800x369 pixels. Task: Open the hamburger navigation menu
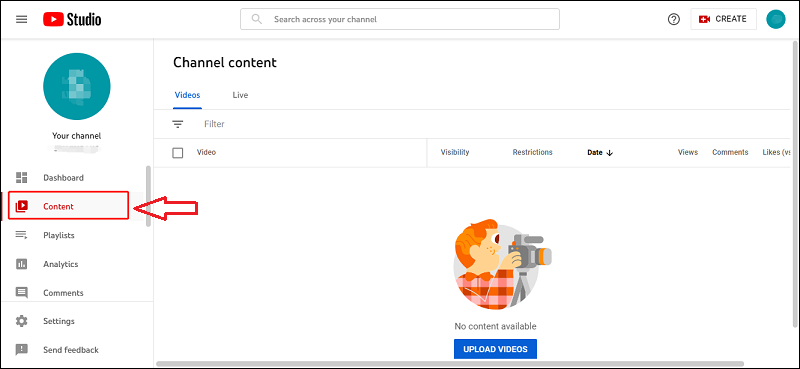21,20
